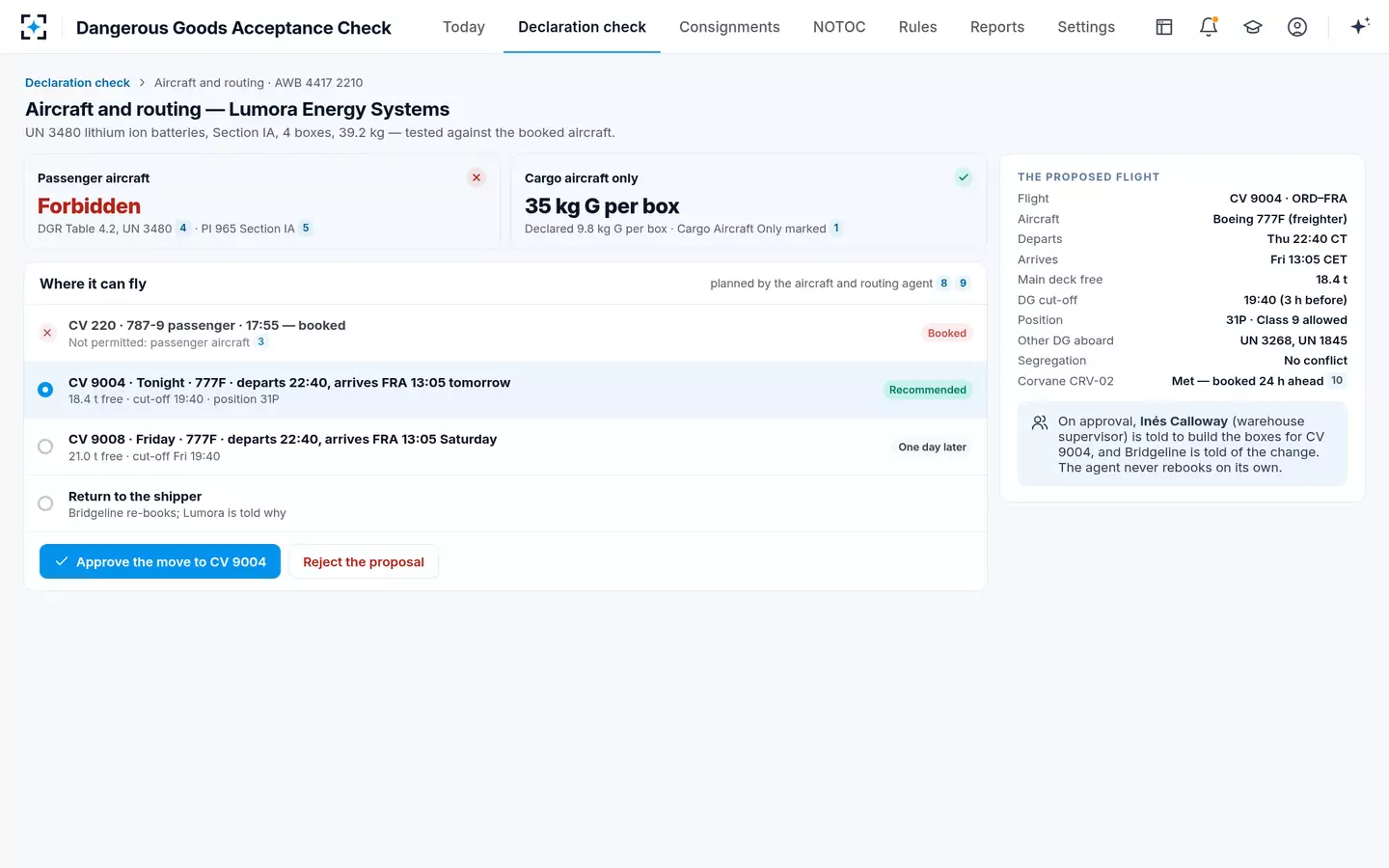Click the people icon in approval note
The width and height of the screenshot is (1389, 868).
[x=1040, y=422]
